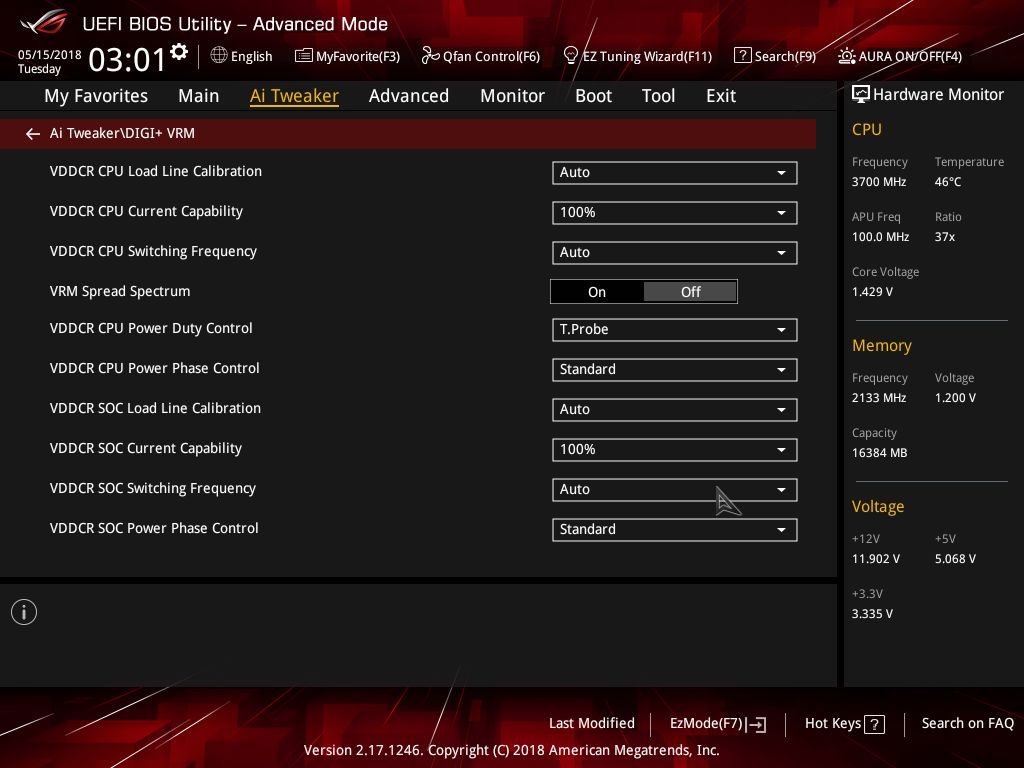Open VDDCR SOC Current Capability dropdown

coord(674,450)
